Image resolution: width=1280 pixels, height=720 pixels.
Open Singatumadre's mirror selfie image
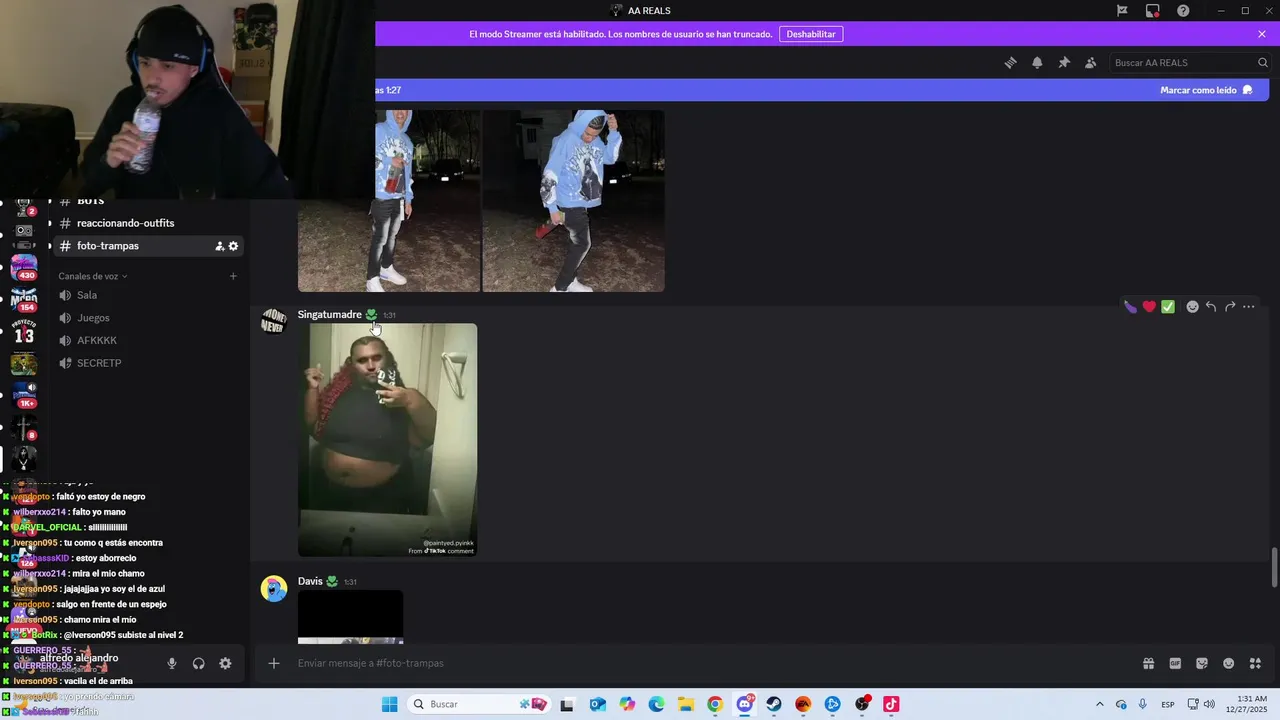pos(387,440)
